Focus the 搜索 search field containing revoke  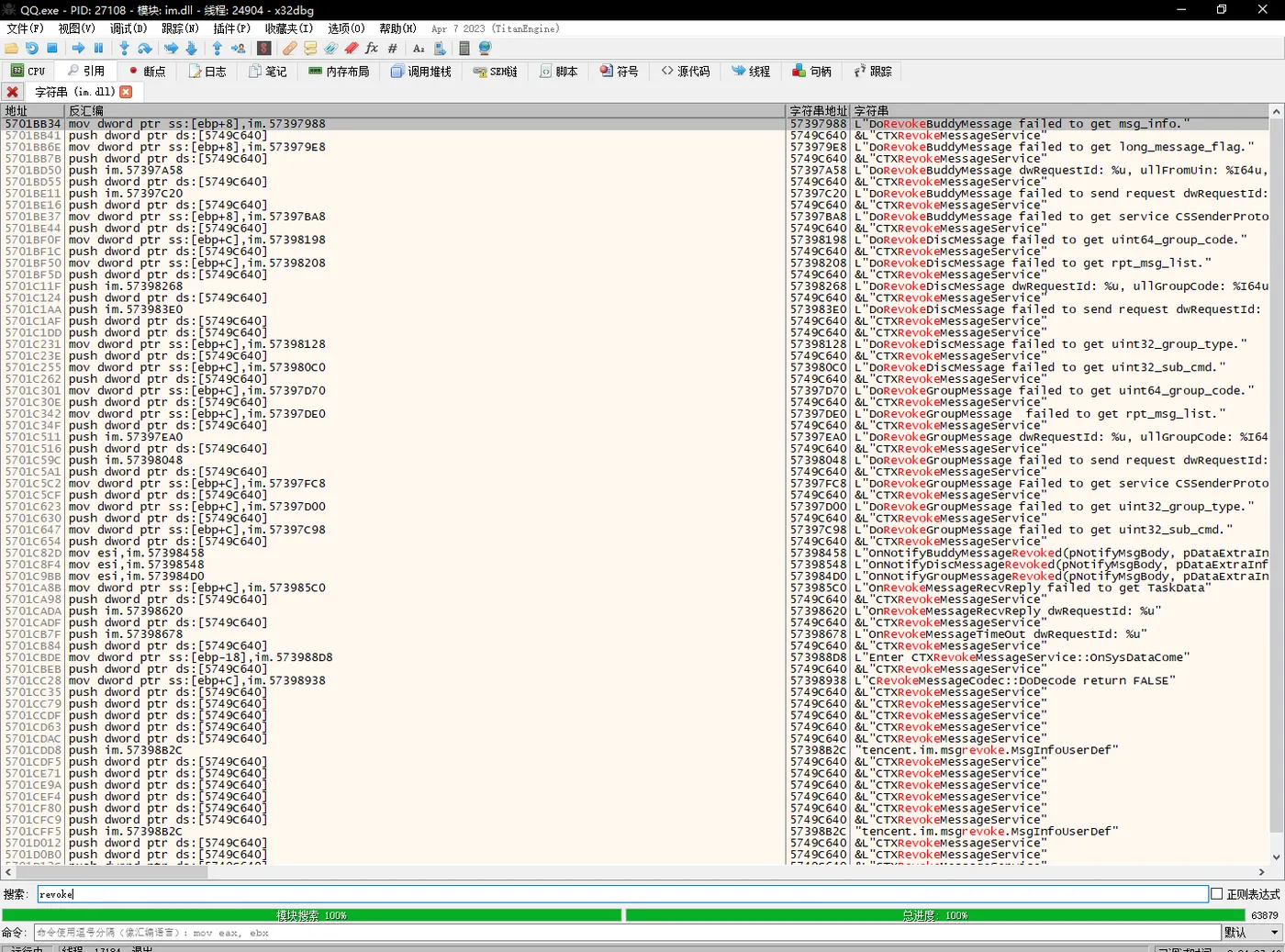(x=622, y=894)
